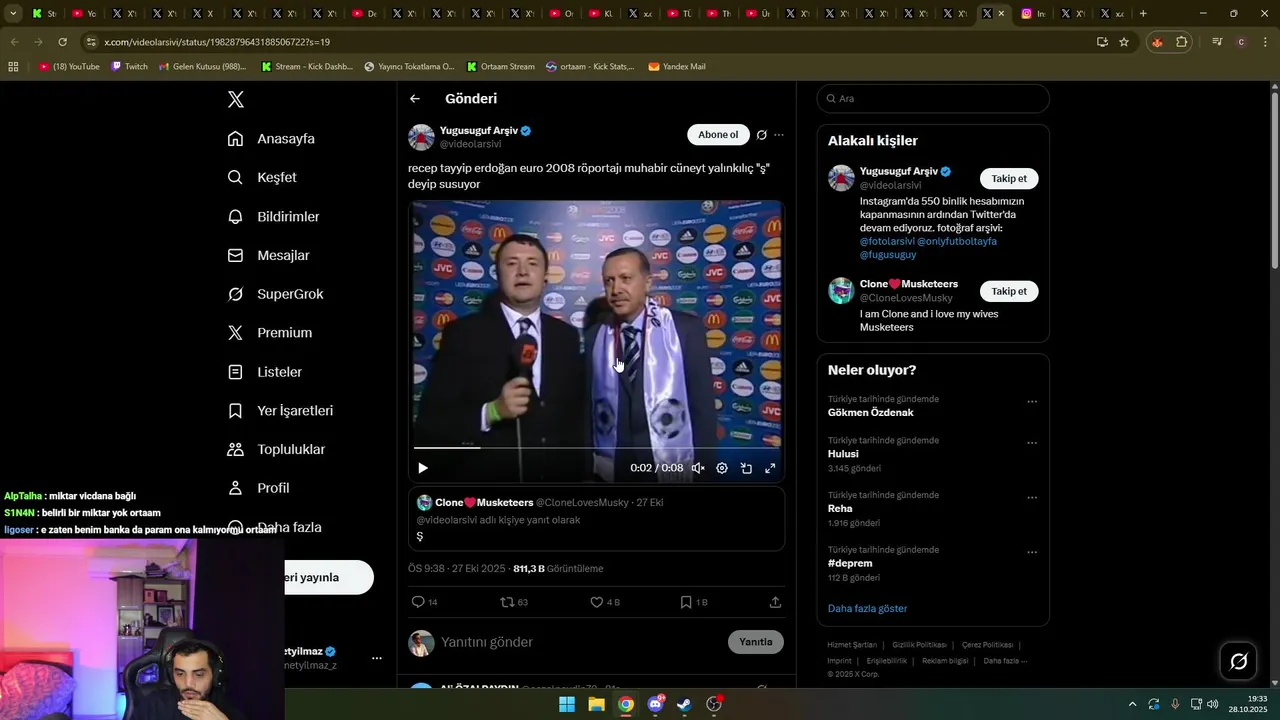
Task: Open the post's three-dot more menu
Action: click(x=779, y=135)
